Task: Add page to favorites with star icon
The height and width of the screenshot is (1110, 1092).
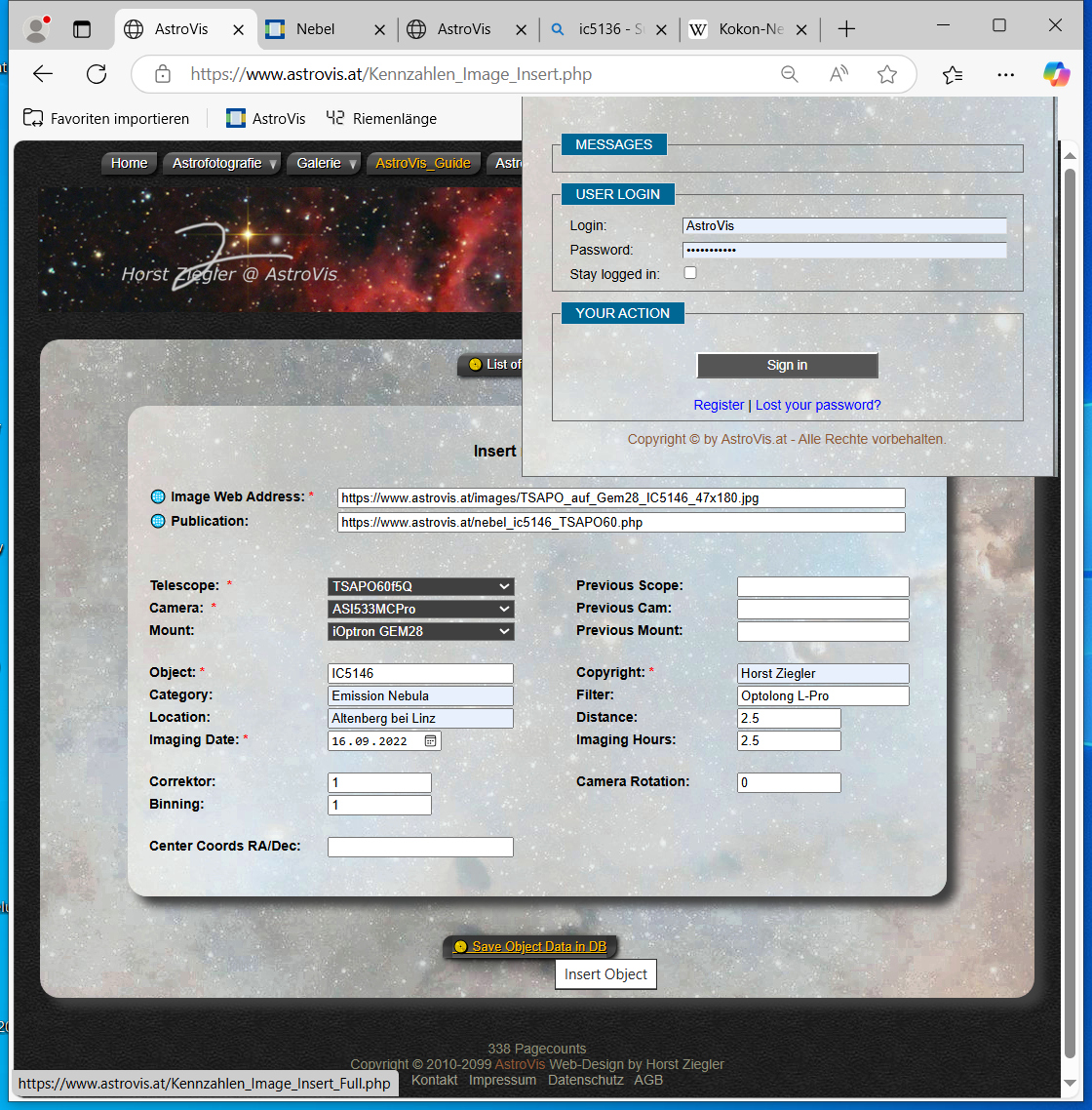Action: (x=887, y=73)
